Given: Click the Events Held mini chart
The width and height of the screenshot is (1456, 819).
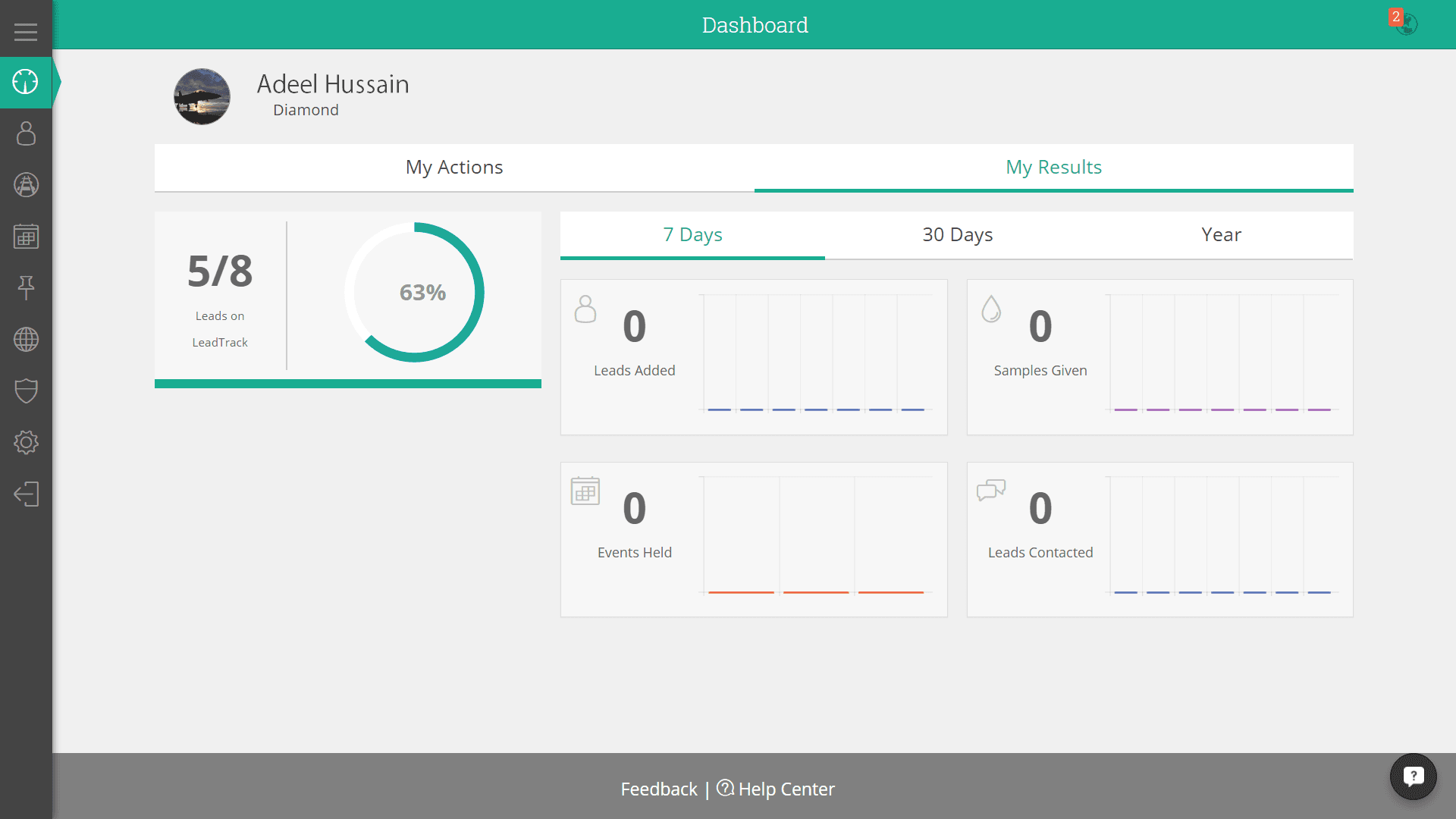Looking at the screenshot, I should point(815,535).
